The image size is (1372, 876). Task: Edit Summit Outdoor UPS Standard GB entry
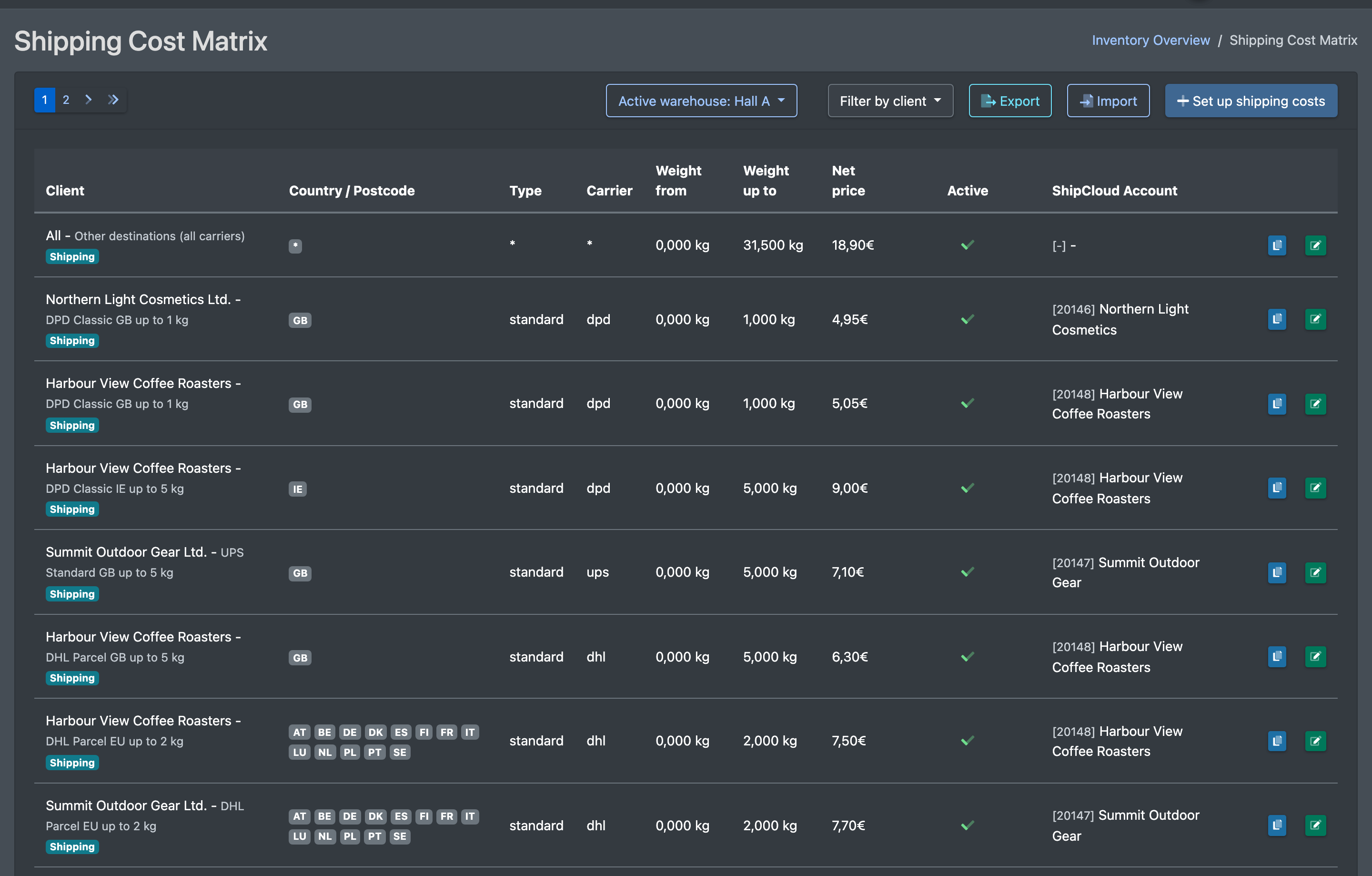click(x=1315, y=573)
